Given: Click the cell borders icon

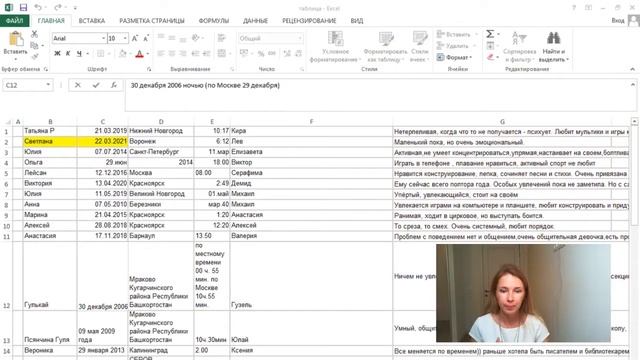Looking at the screenshot, I should 100,53.
